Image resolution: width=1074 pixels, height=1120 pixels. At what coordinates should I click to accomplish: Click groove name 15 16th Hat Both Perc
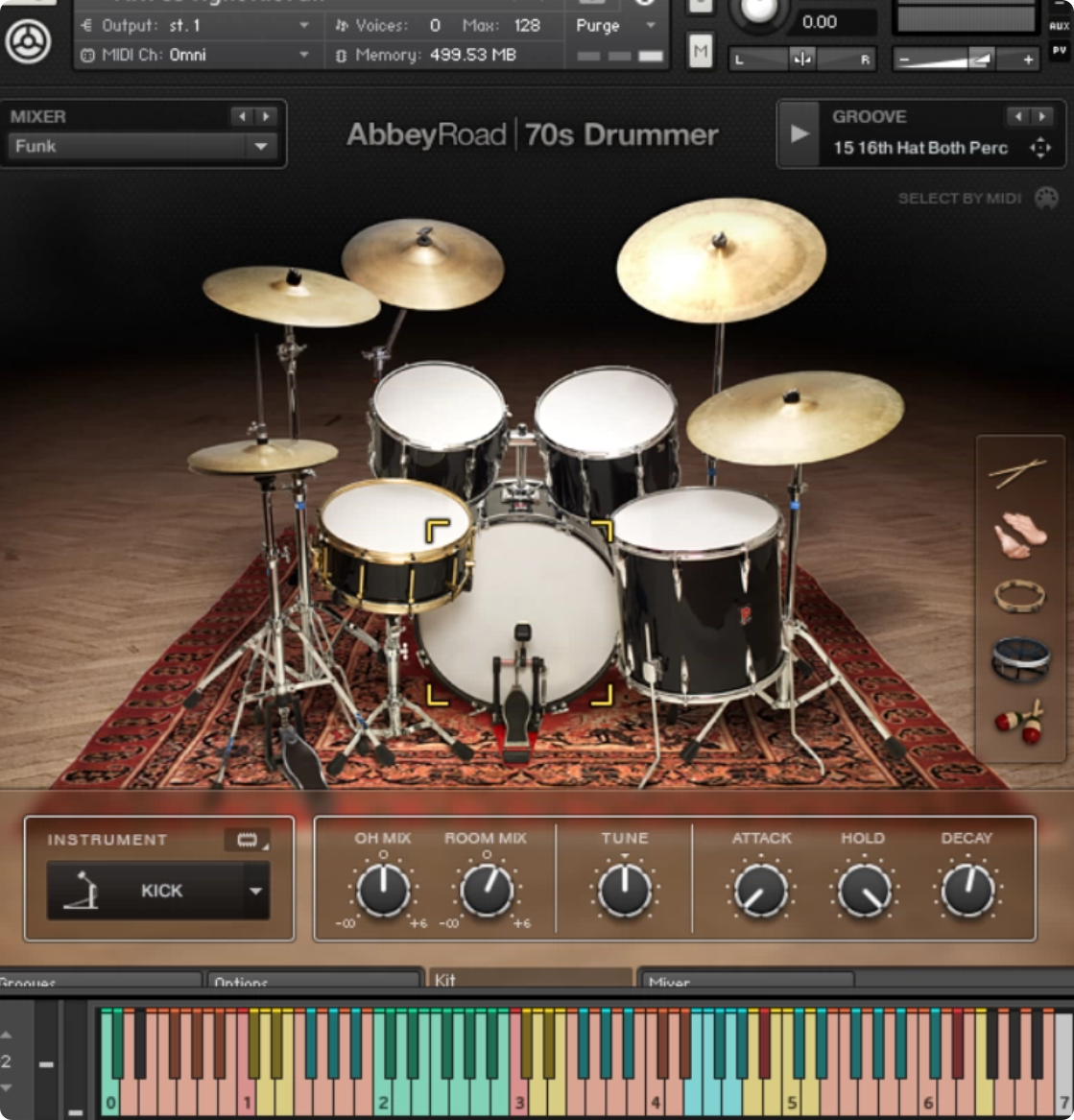pos(919,148)
